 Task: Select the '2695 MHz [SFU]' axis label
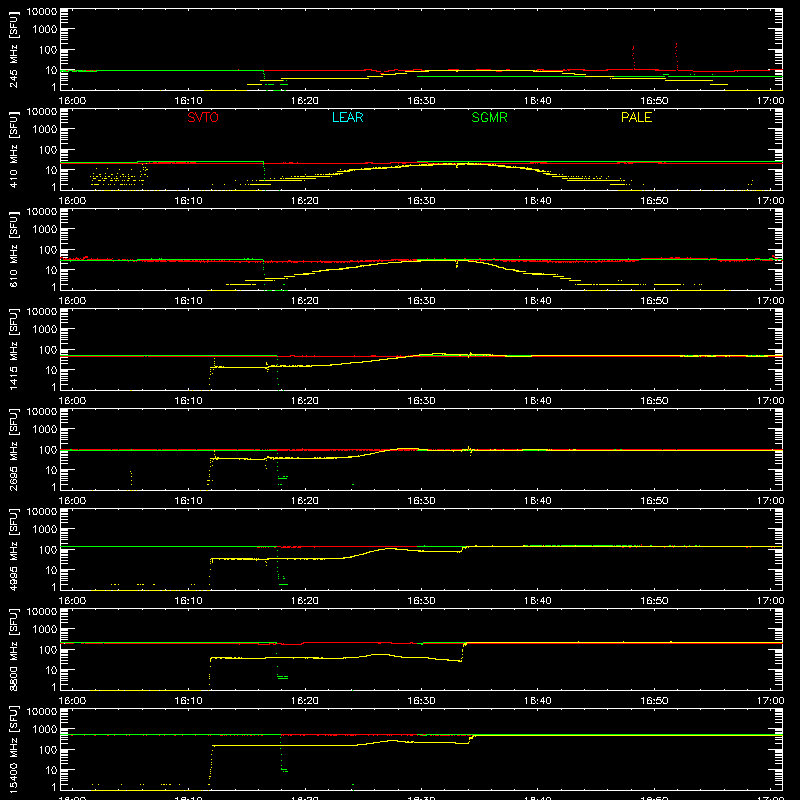(14, 449)
